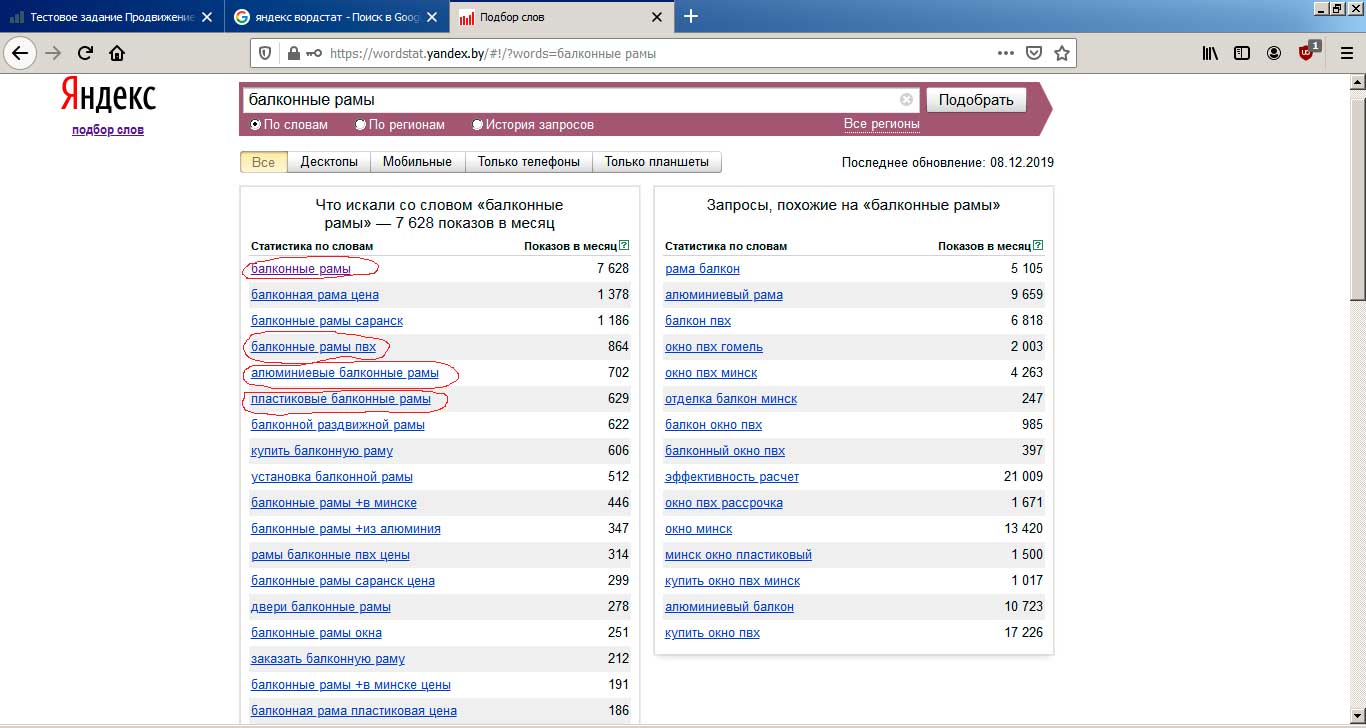Toggle the sidebars icon in toolbar

pyautogui.click(x=1242, y=53)
